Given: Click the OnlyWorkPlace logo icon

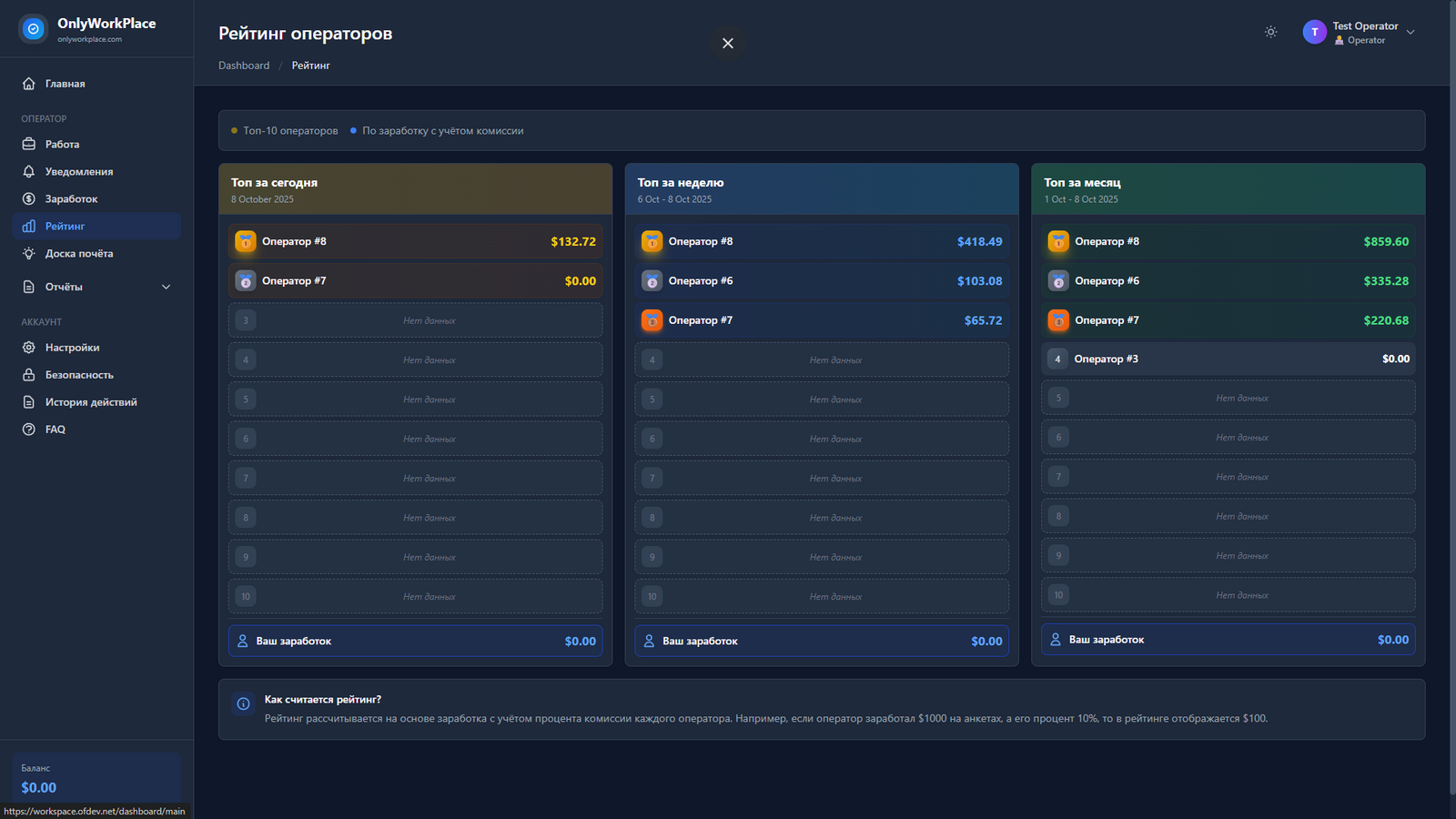Looking at the screenshot, I should 34,29.
